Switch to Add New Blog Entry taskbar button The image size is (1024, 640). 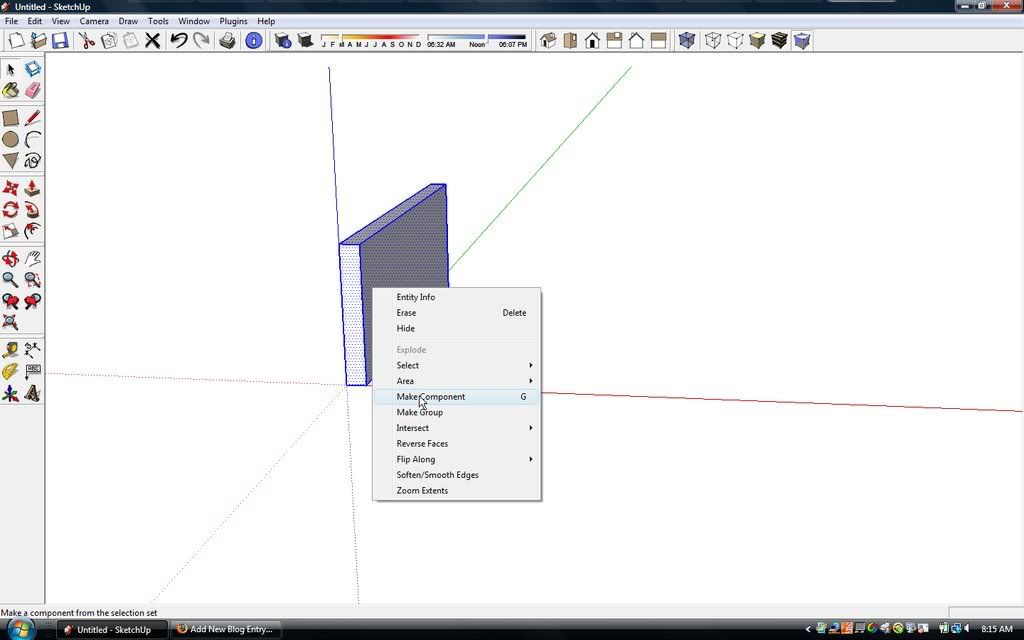pos(226,630)
